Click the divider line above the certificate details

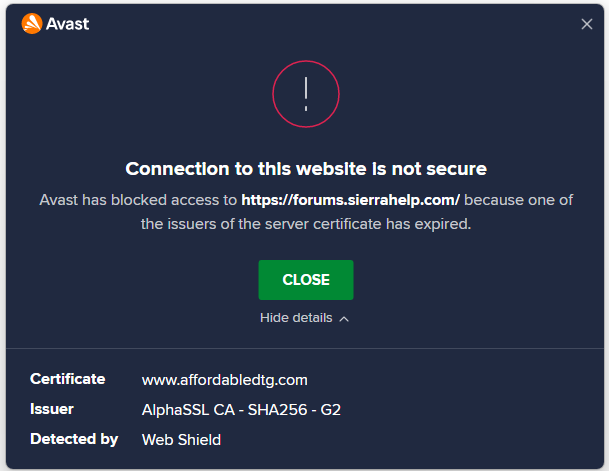[x=305, y=348]
